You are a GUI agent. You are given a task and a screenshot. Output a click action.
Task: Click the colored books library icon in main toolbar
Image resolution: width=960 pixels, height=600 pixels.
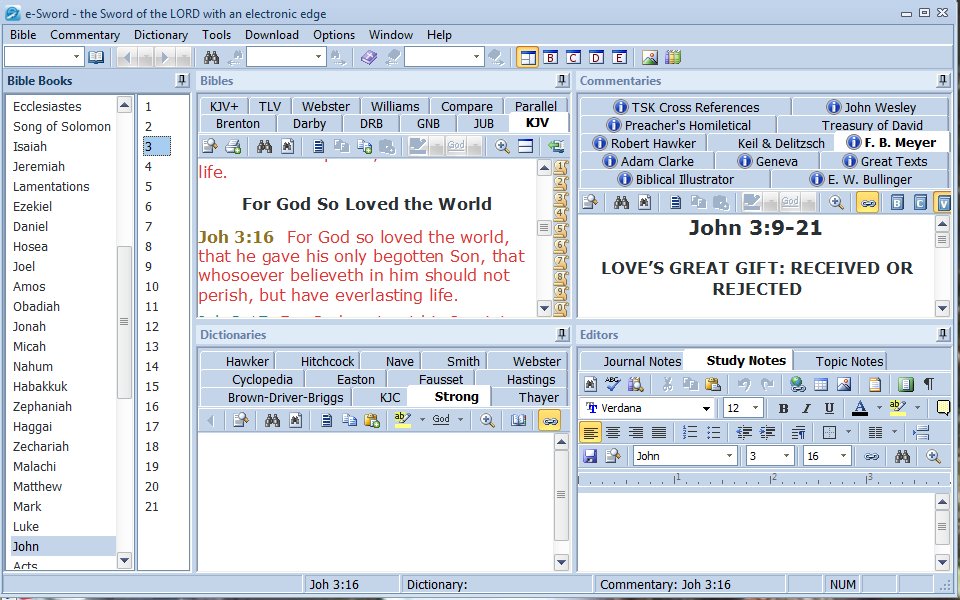673,58
